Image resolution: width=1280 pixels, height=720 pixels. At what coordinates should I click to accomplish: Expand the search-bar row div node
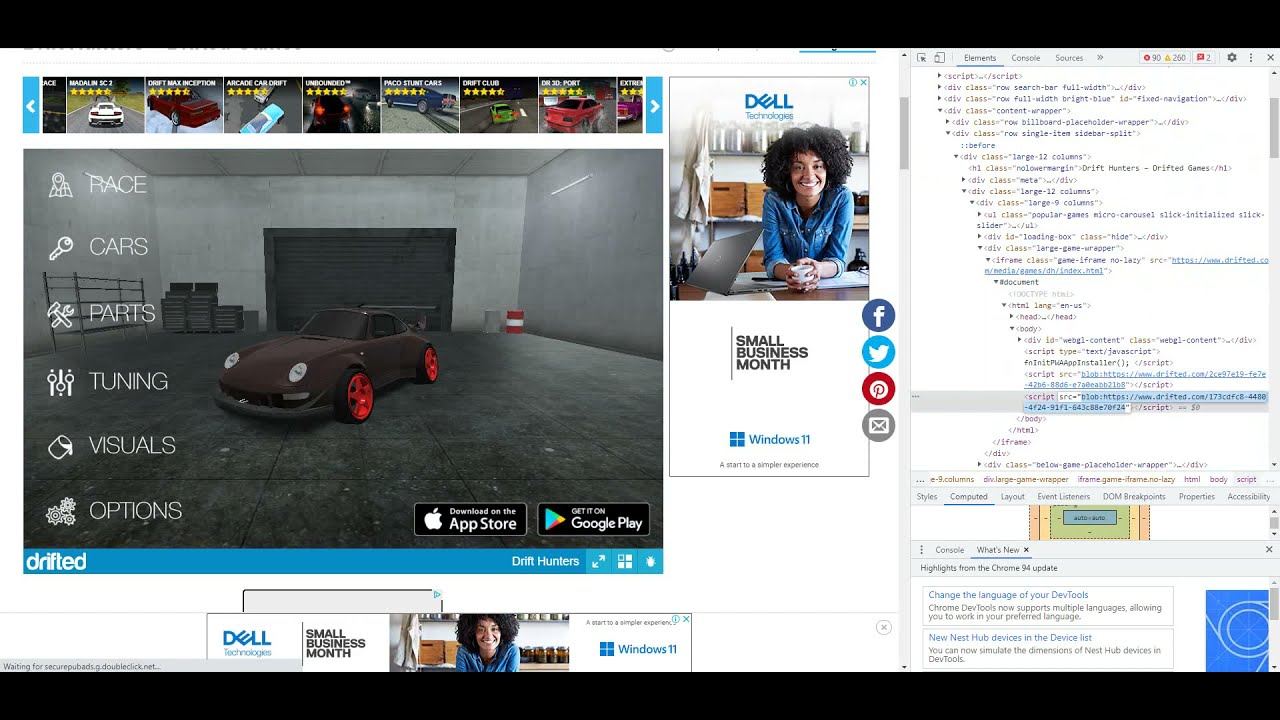pyautogui.click(x=940, y=88)
